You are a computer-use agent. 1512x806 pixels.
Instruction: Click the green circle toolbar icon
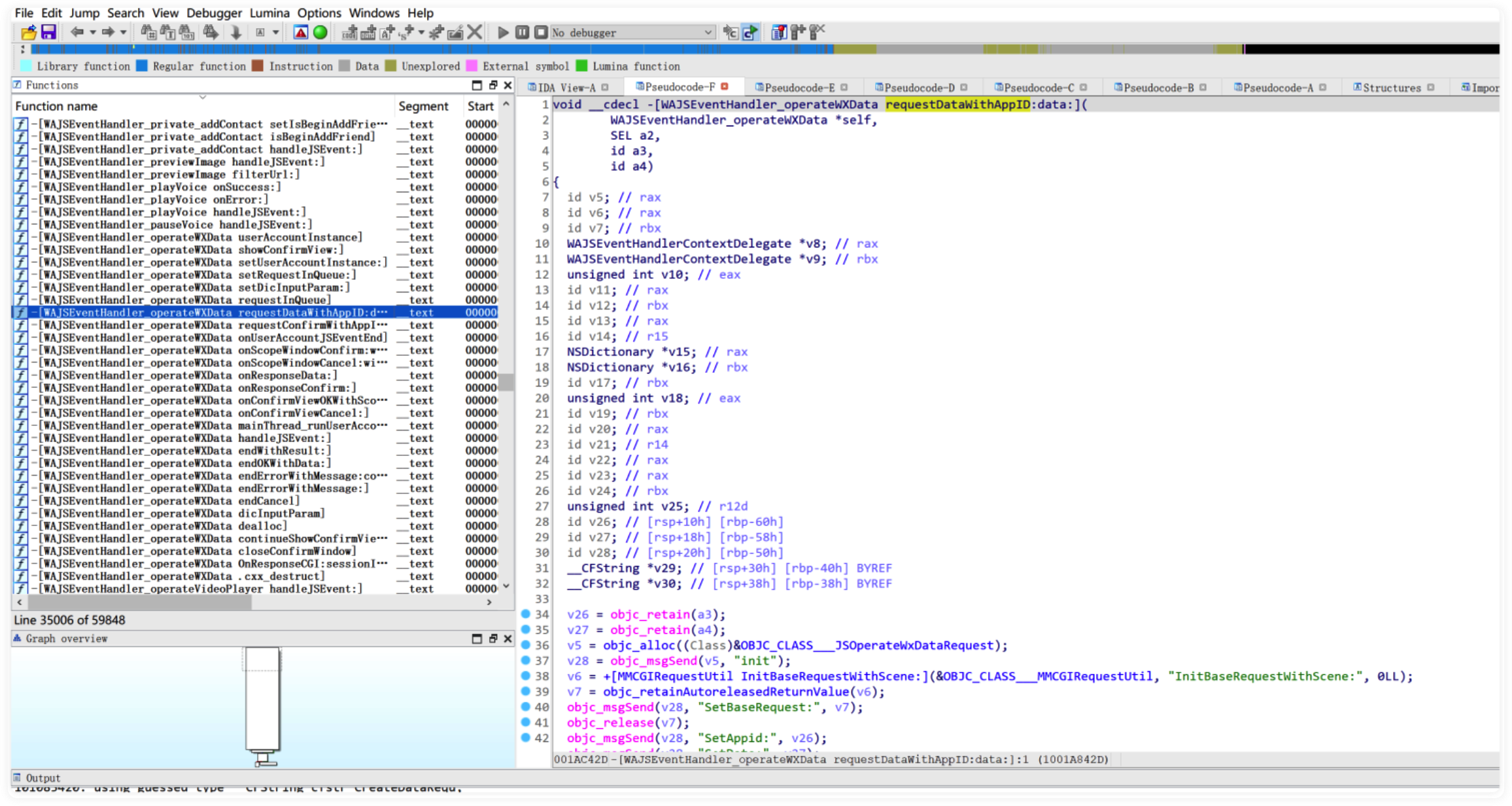pyautogui.click(x=320, y=32)
